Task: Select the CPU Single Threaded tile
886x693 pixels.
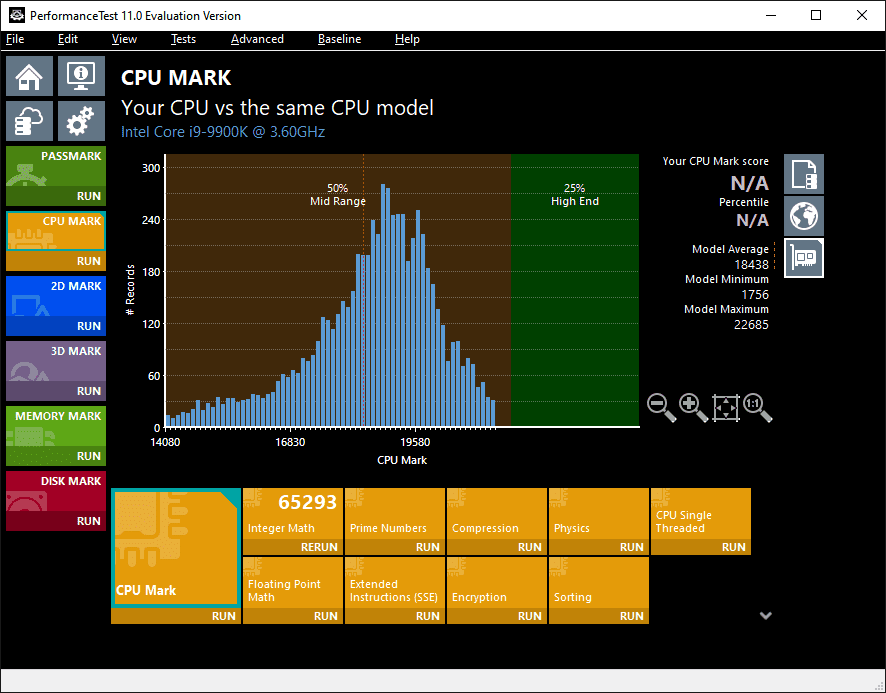Action: tap(701, 514)
